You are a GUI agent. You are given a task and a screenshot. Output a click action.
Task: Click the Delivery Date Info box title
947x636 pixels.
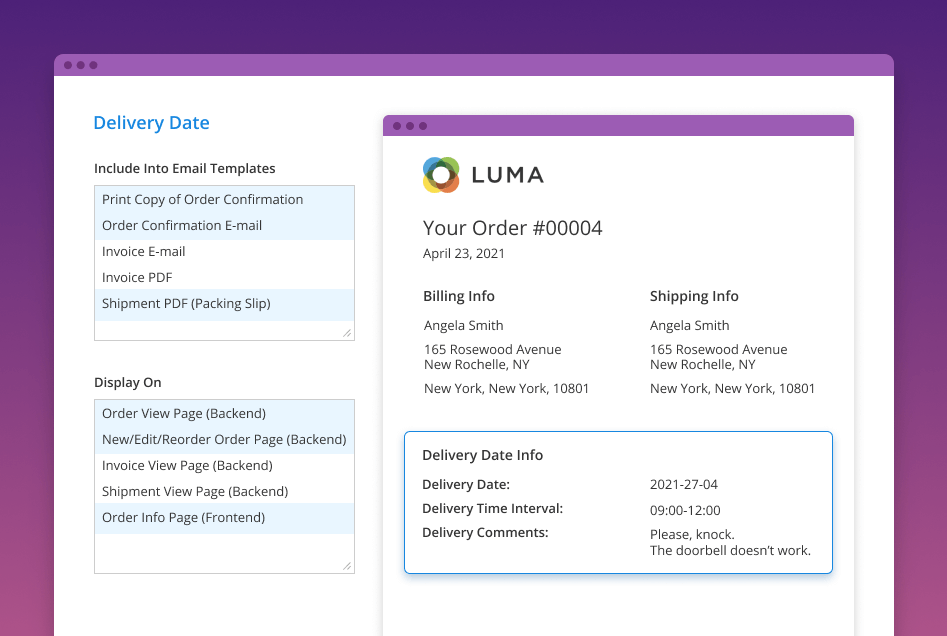pyautogui.click(x=482, y=455)
